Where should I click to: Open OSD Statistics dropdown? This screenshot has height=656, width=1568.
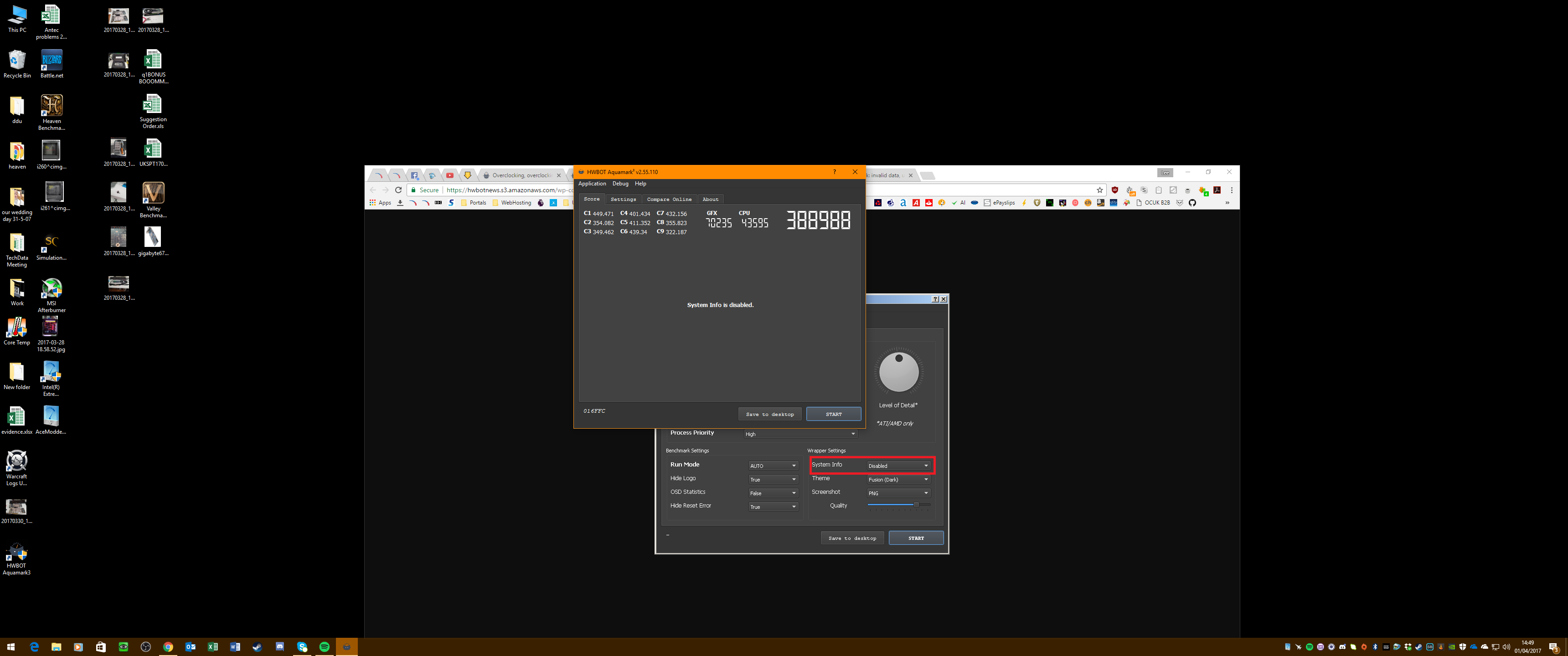773,493
